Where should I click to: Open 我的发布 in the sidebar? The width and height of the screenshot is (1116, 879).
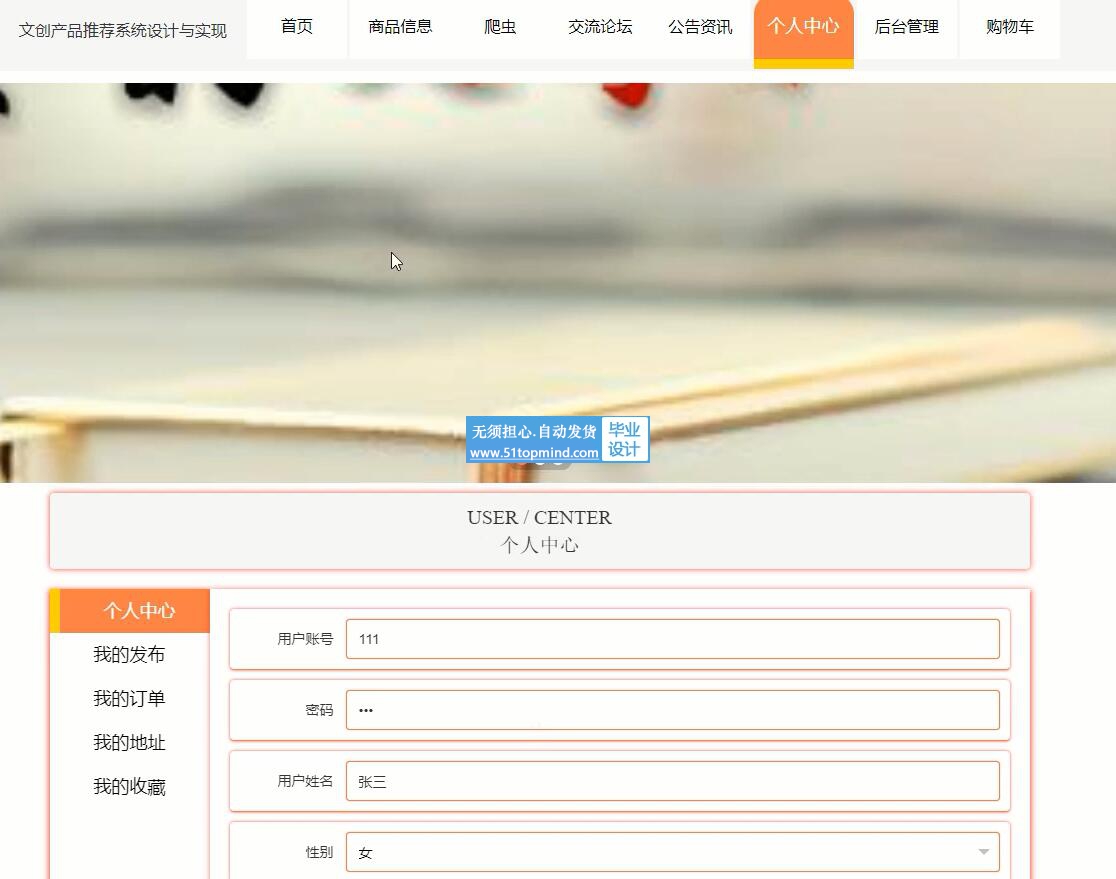click(x=129, y=655)
